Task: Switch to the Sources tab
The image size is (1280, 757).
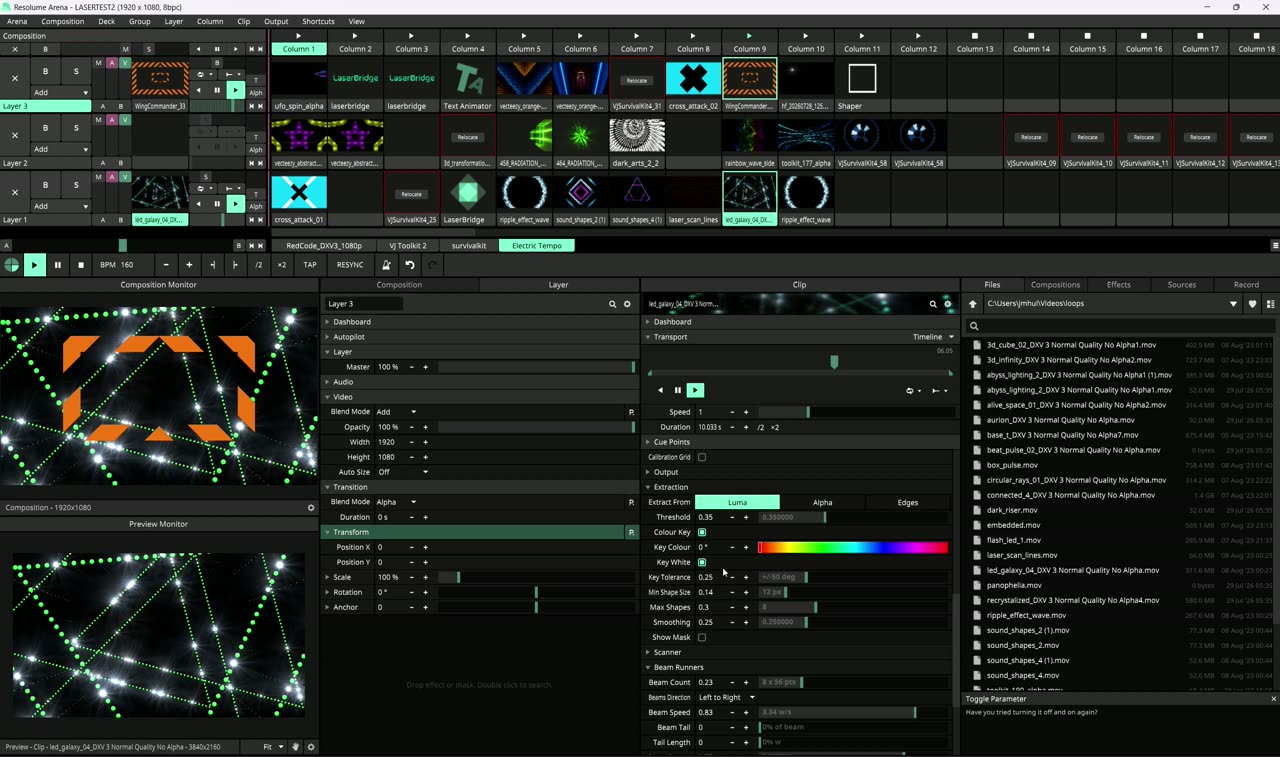Action: pos(1181,285)
